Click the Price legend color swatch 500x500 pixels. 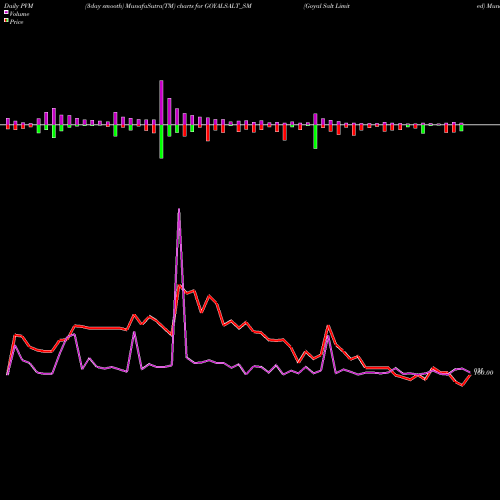tap(6, 20)
